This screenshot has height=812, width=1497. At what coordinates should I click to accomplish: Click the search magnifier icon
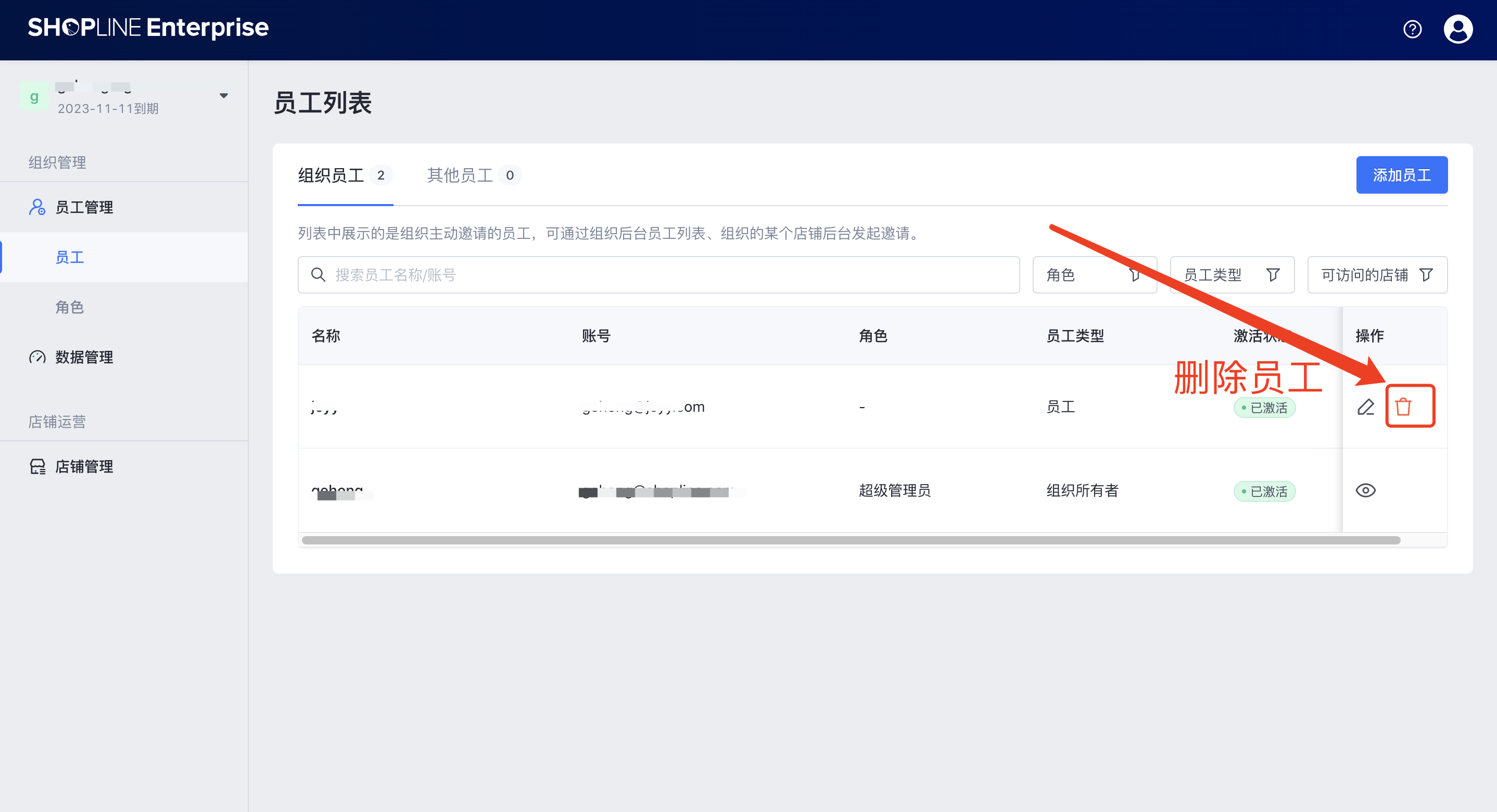pyautogui.click(x=318, y=275)
